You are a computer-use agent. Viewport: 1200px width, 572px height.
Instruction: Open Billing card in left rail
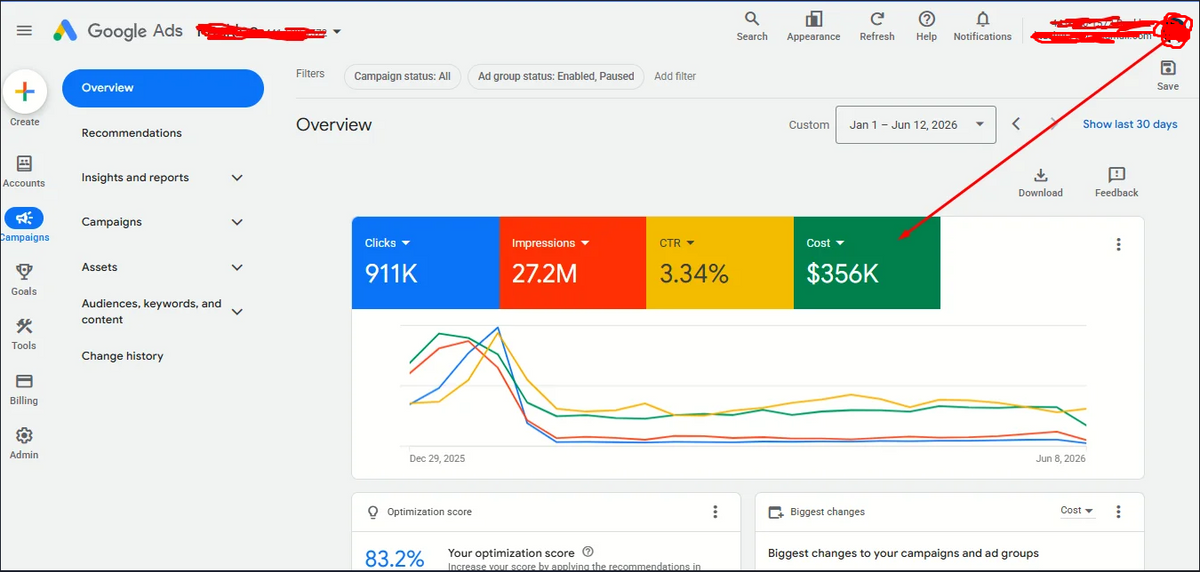click(x=24, y=381)
